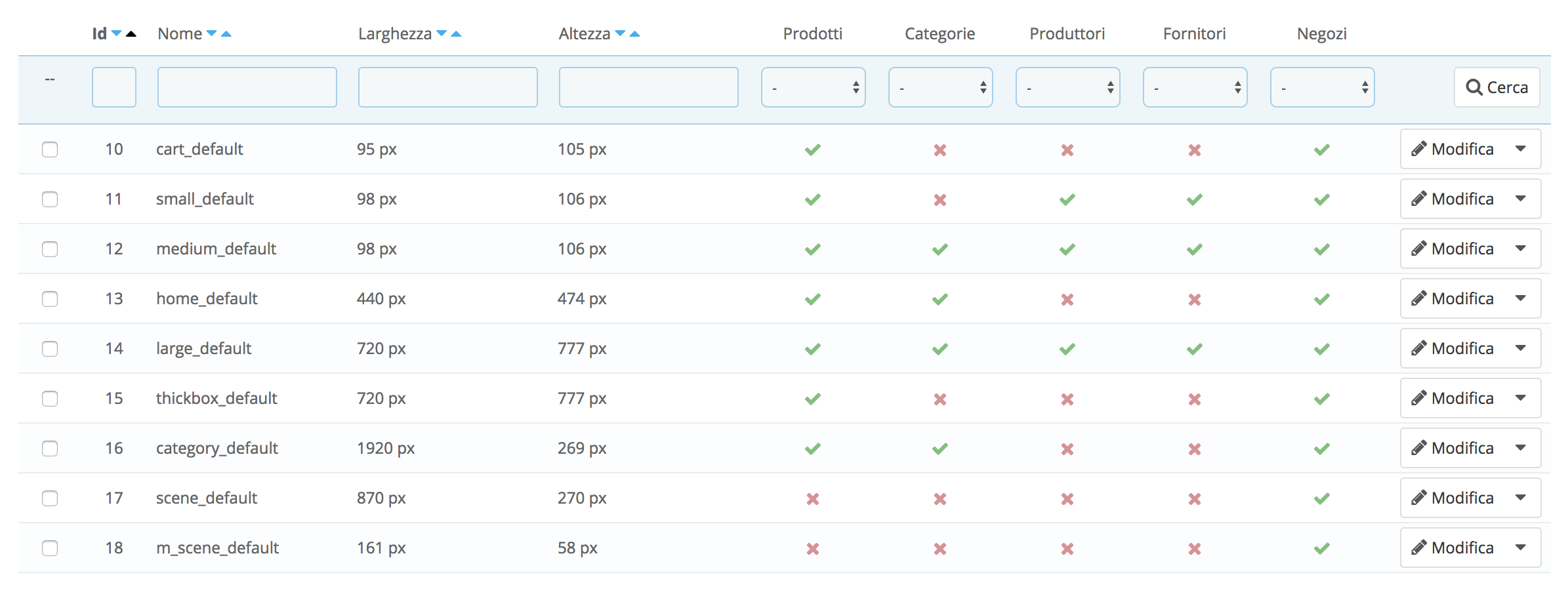Toggle Prodotti cross for scene_default
1568x602 pixels.
[813, 499]
